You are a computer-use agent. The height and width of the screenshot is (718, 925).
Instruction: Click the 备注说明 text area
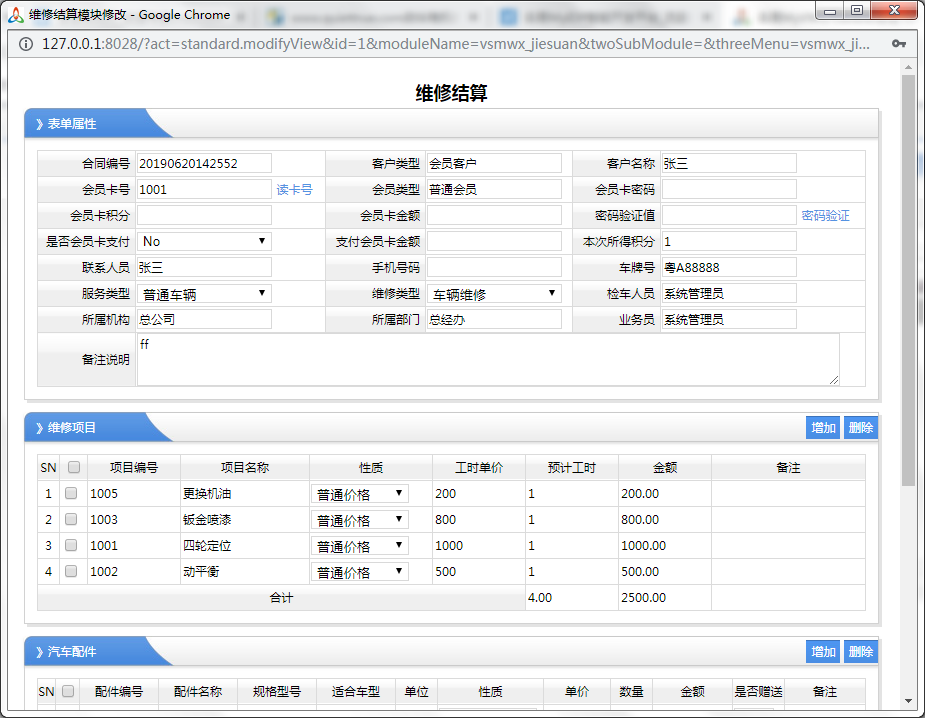(487, 359)
